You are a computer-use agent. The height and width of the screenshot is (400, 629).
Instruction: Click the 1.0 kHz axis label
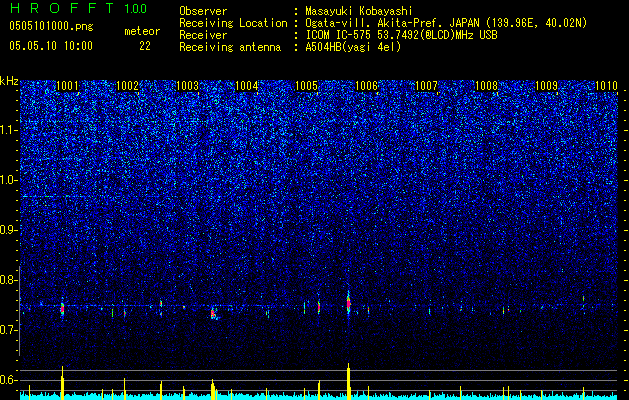point(8,181)
